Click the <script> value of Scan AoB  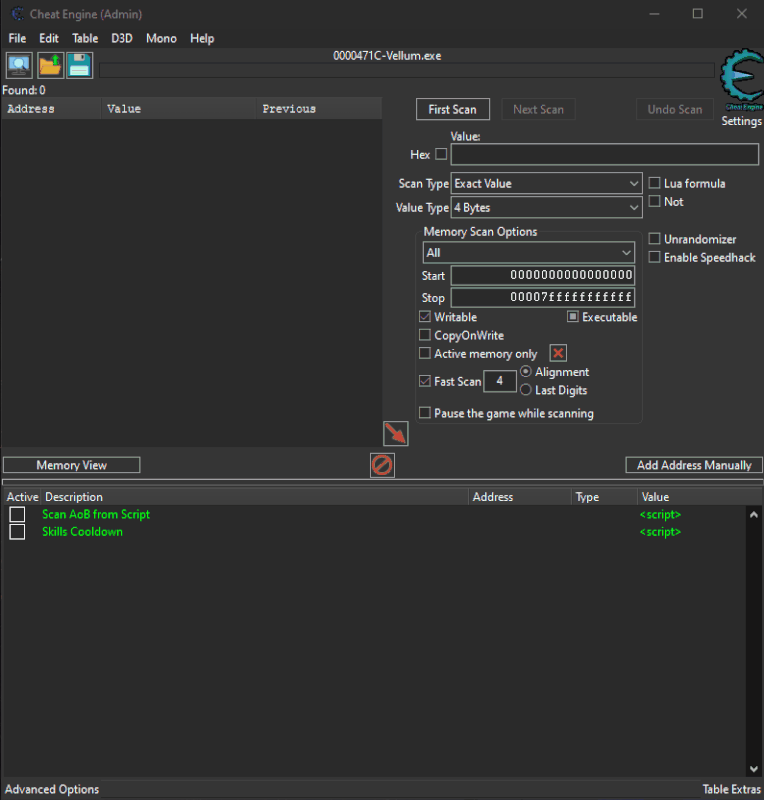click(660, 514)
